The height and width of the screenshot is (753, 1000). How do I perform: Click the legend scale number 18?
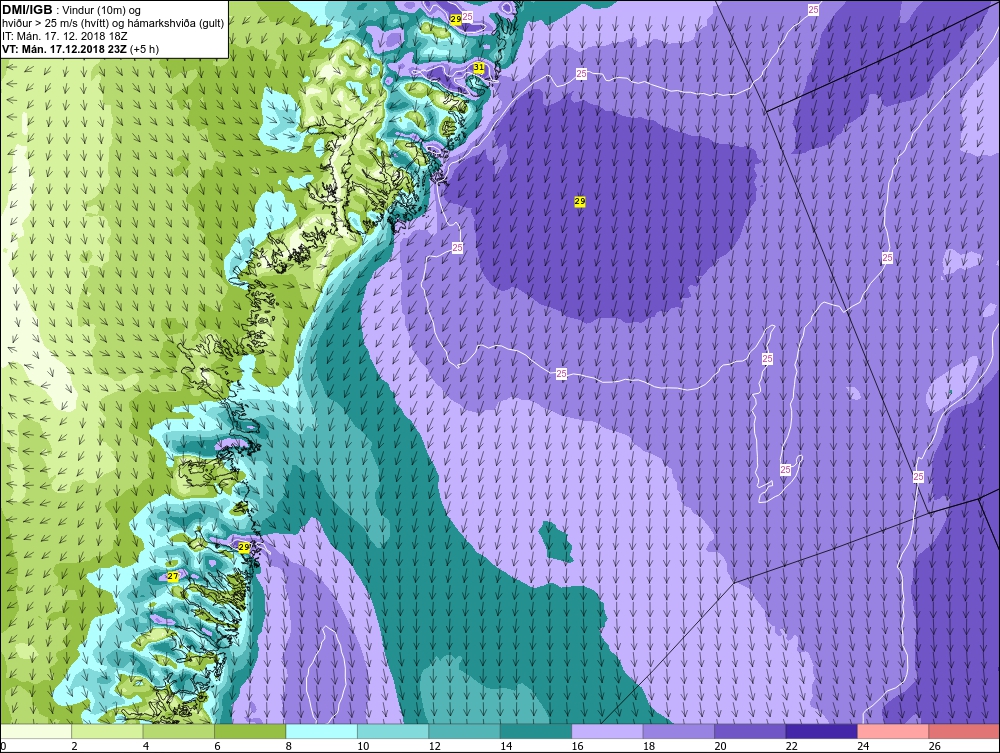click(x=649, y=747)
